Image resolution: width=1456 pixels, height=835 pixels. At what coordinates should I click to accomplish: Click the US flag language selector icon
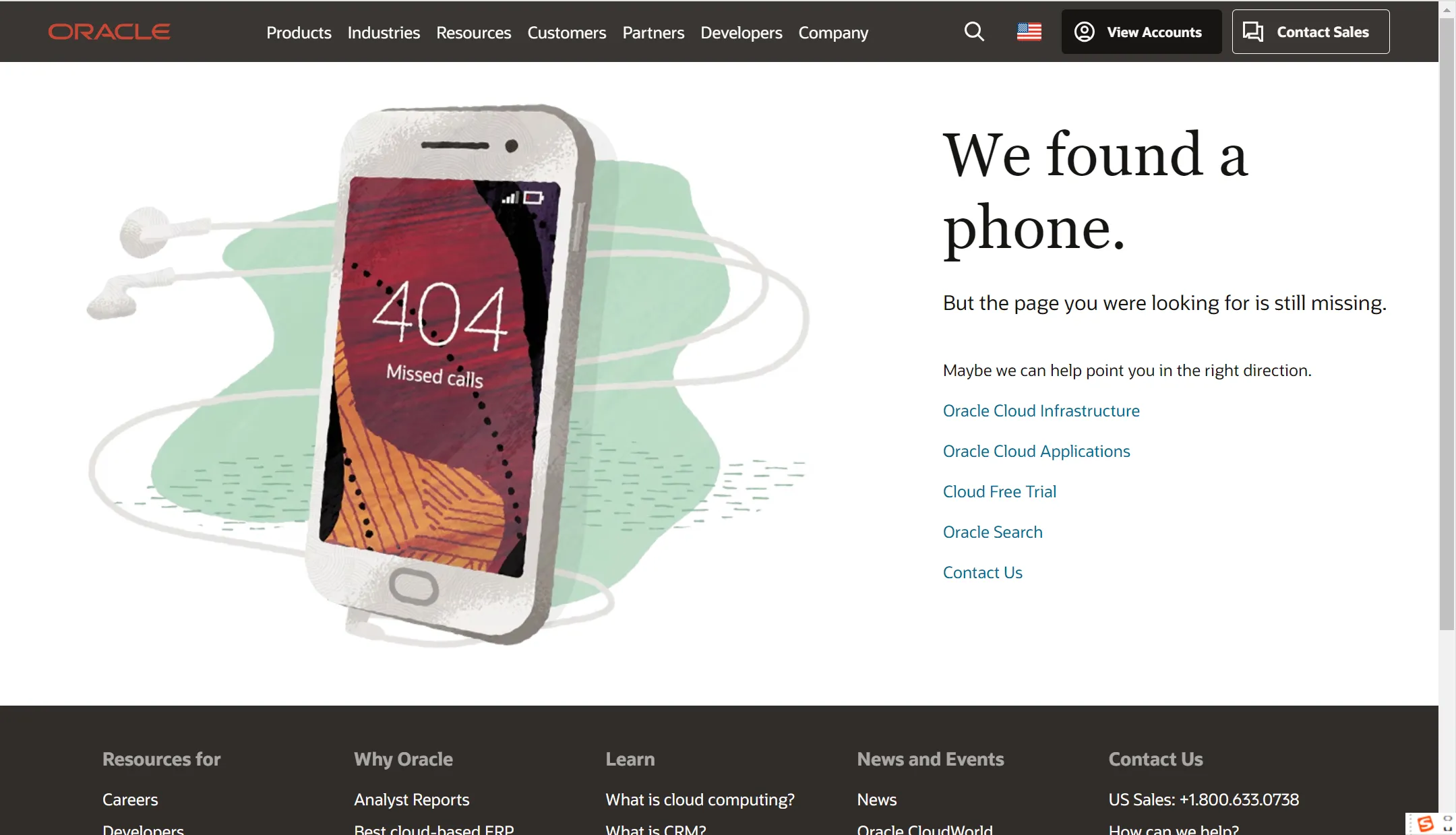[x=1029, y=31]
